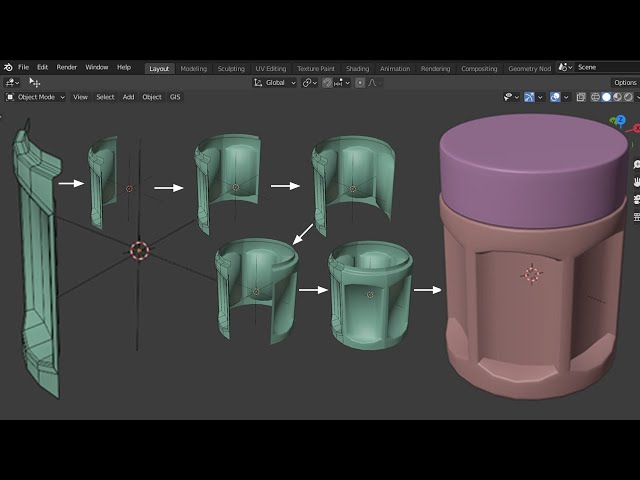Open the viewport Select menu
This screenshot has width=640, height=480.
[x=105, y=97]
